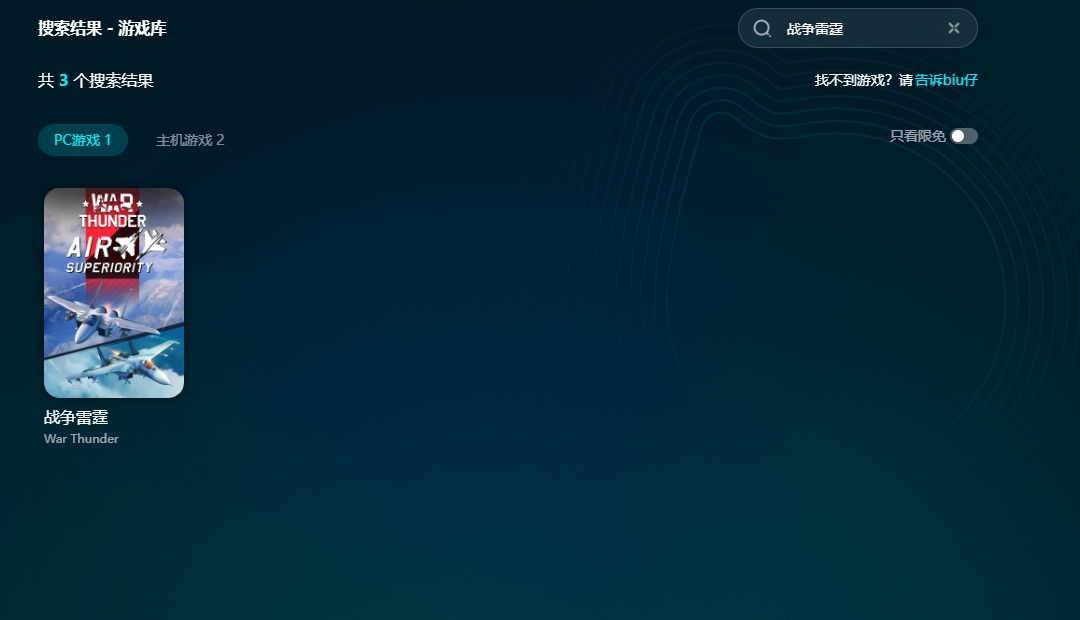Switch to the PC游戏 1 tab
Screen dimensions: 1080x620
pyautogui.click(x=83, y=140)
